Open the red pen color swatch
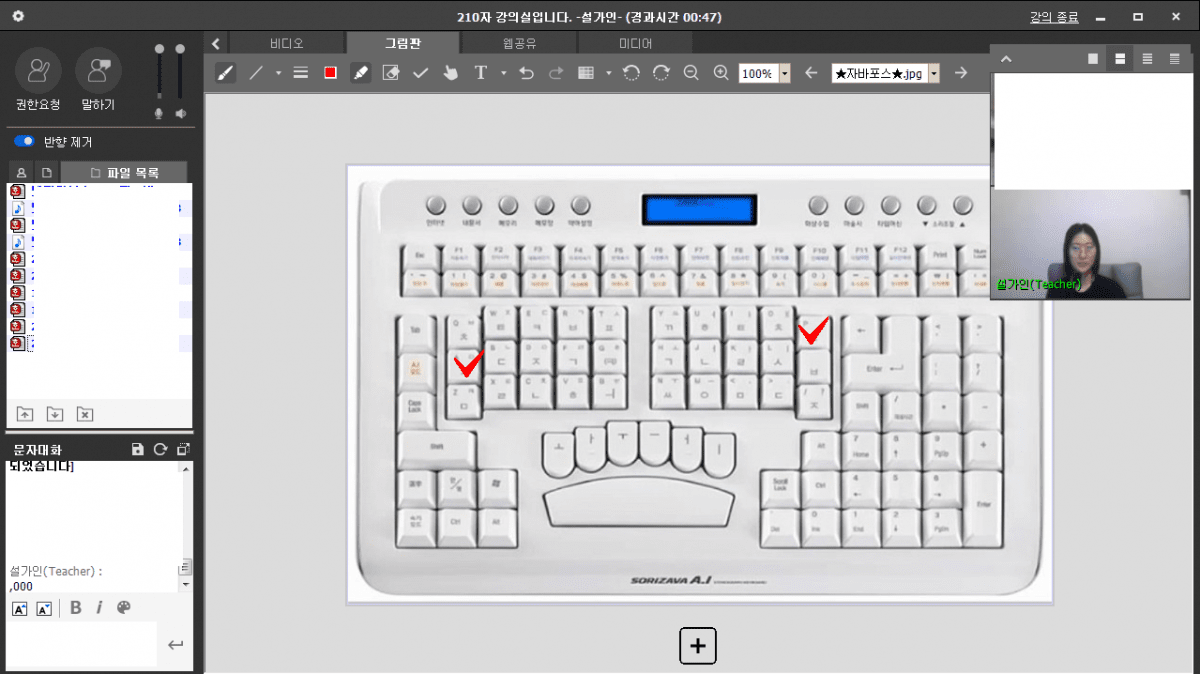 [x=330, y=73]
